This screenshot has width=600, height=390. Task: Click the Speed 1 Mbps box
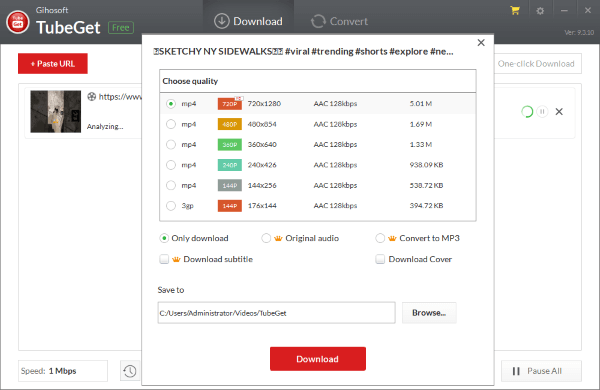coord(63,371)
